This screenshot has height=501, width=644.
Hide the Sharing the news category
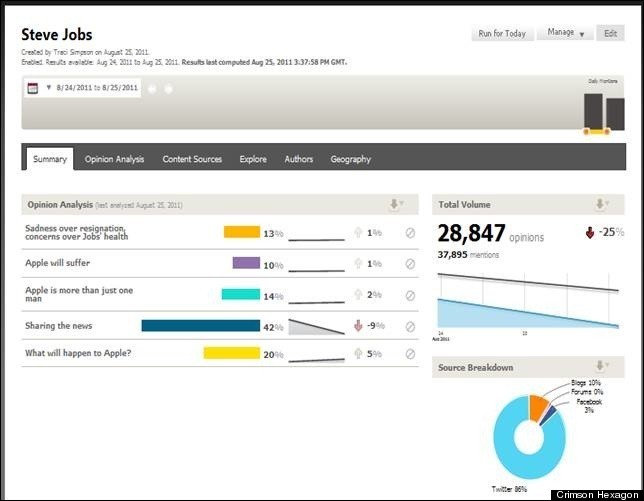410,326
